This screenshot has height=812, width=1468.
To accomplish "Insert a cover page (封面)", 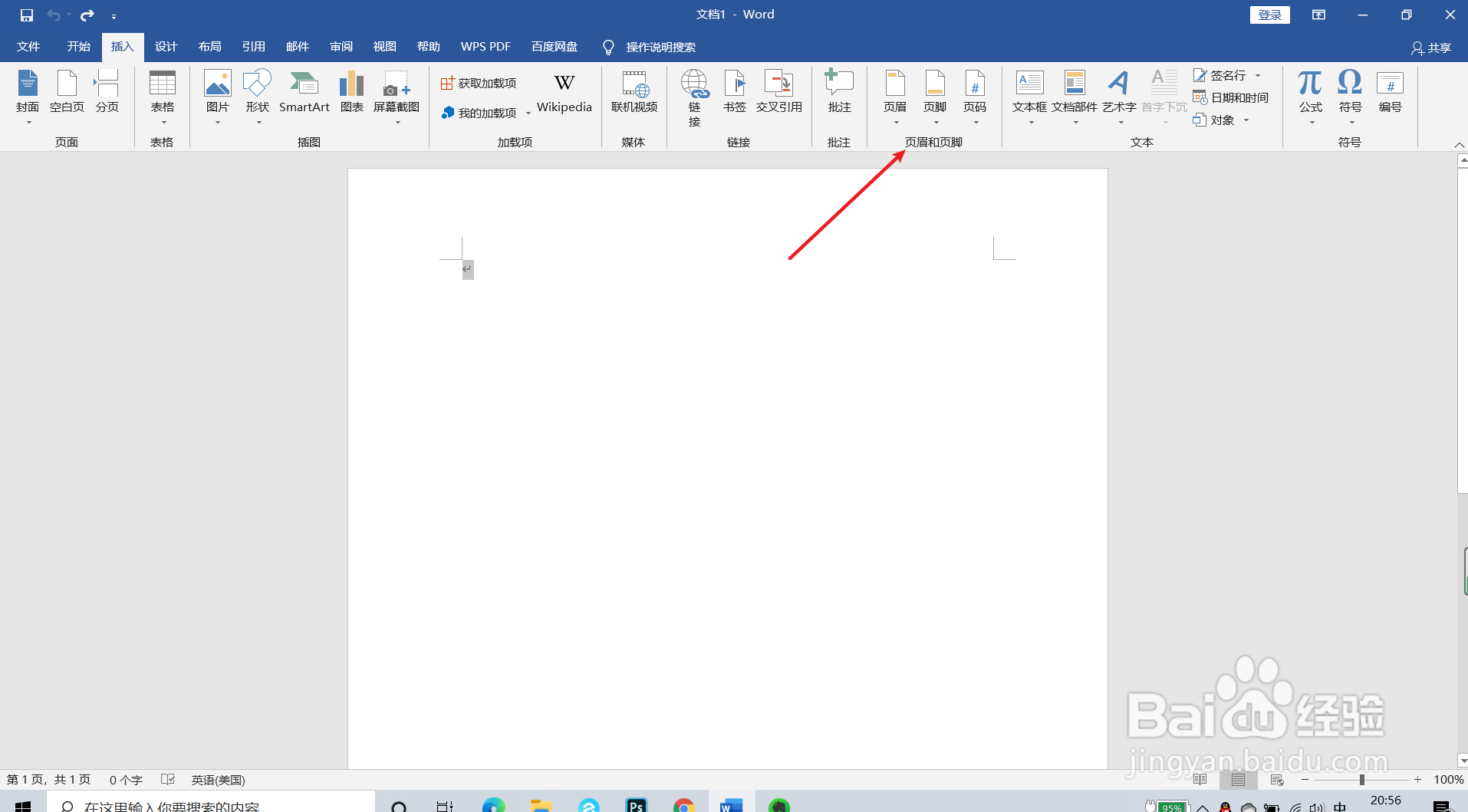I will (x=28, y=97).
